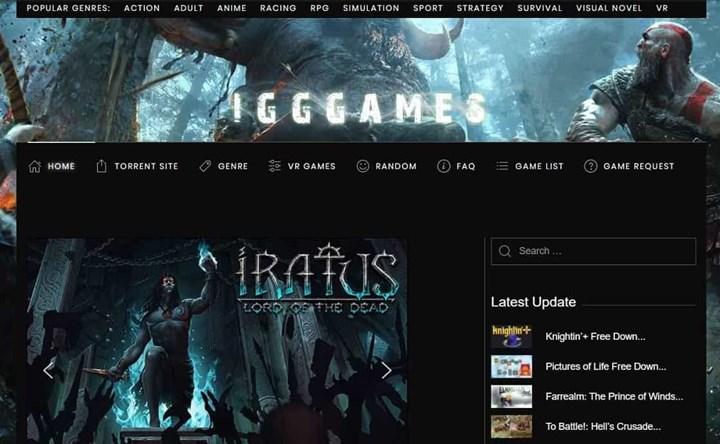The width and height of the screenshot is (720, 444).
Task: Select the Action genre in top bar
Action: click(142, 8)
